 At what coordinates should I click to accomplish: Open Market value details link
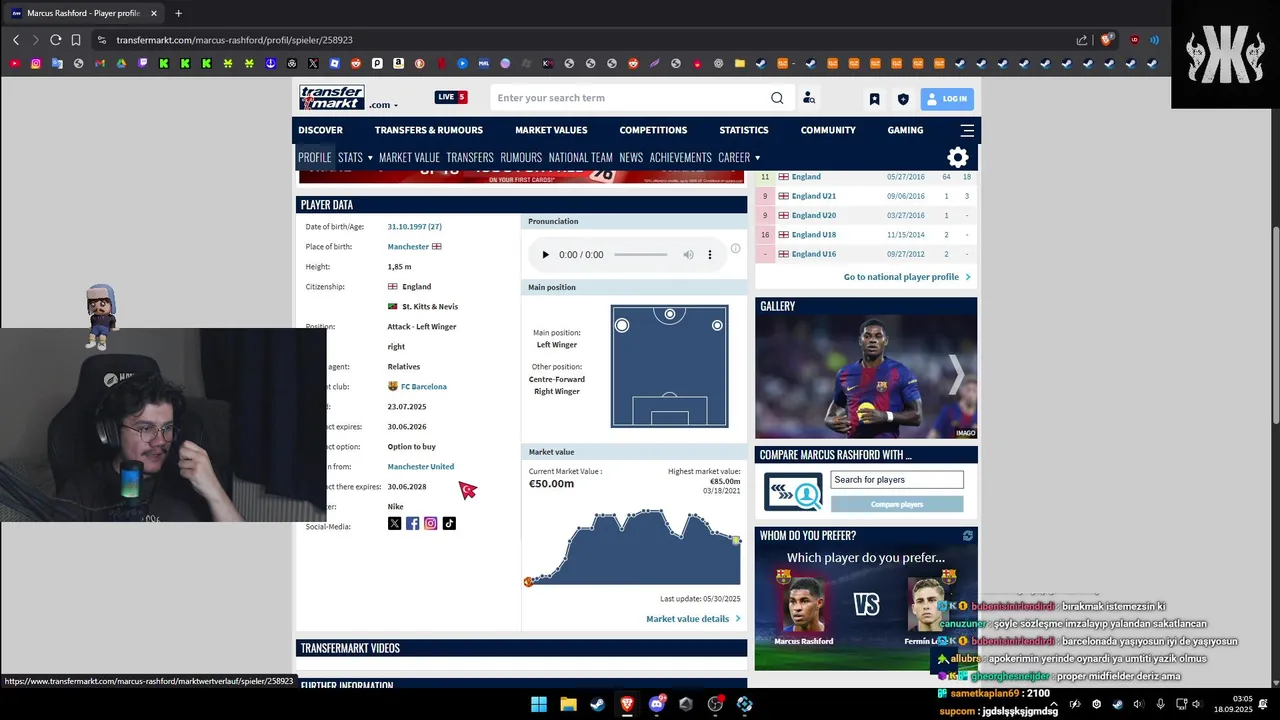point(693,619)
